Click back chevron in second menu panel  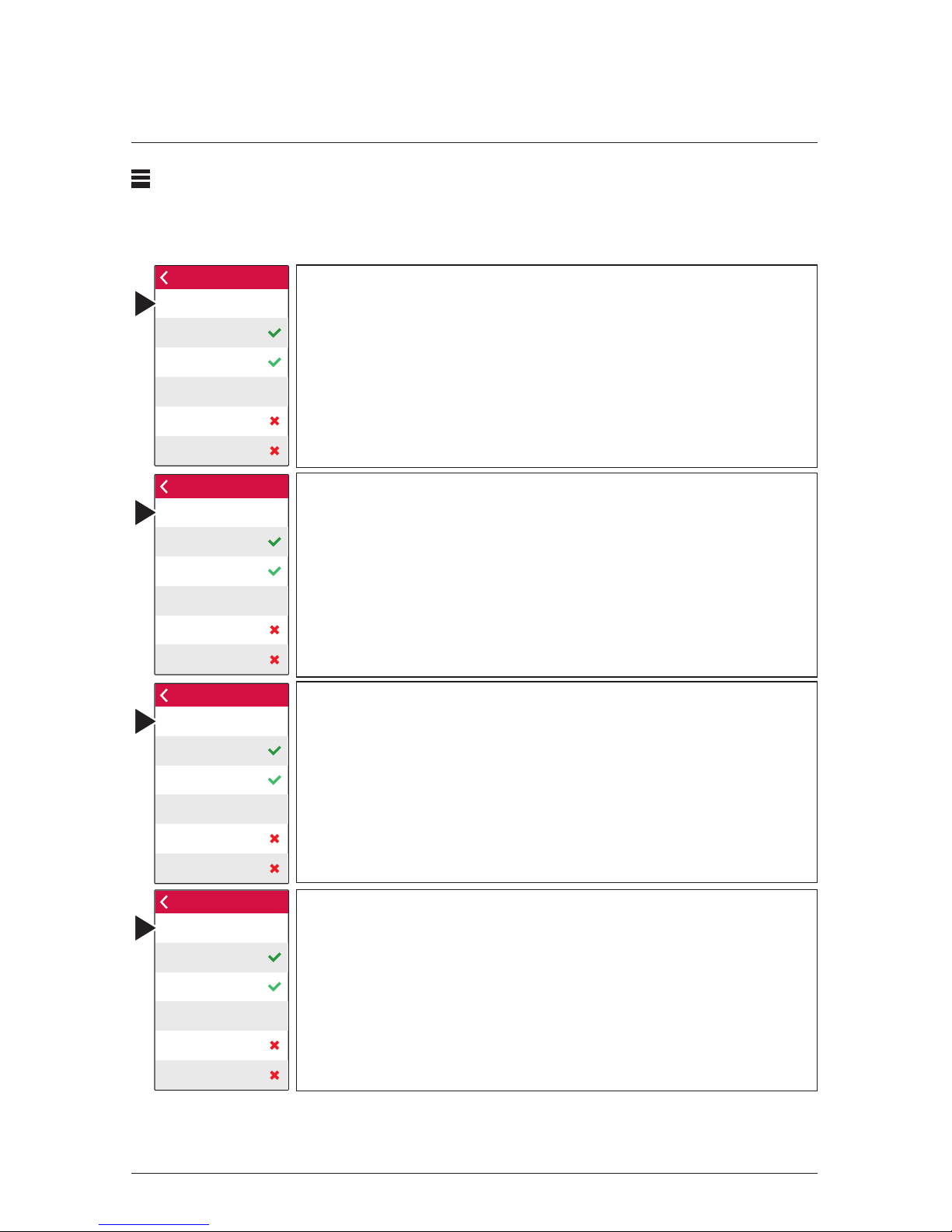tap(165, 487)
